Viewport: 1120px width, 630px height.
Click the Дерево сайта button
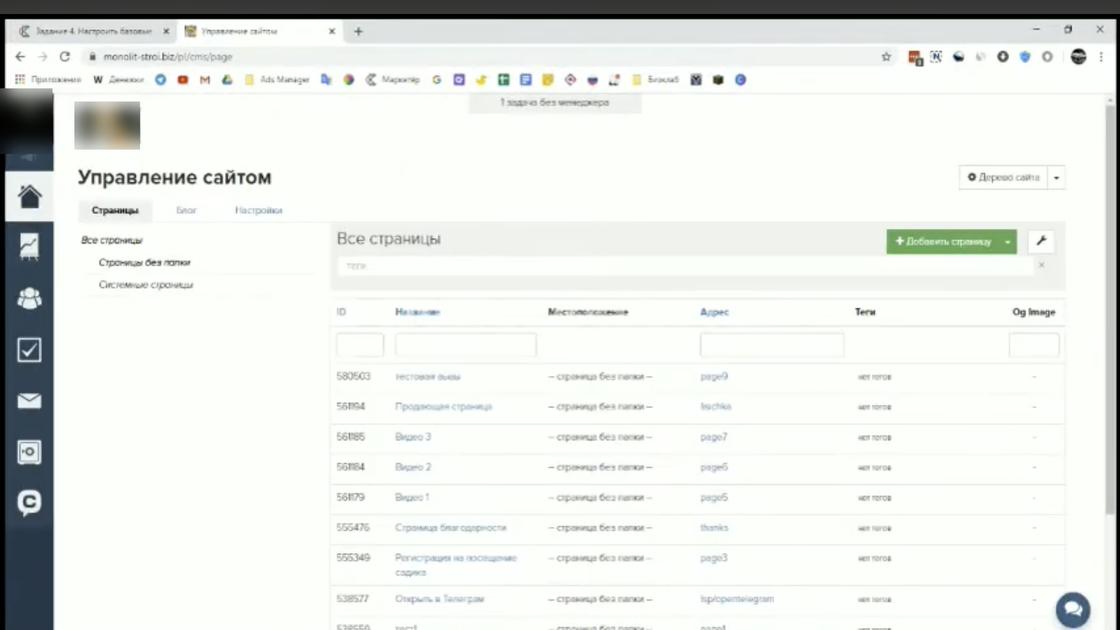[x=1003, y=177]
